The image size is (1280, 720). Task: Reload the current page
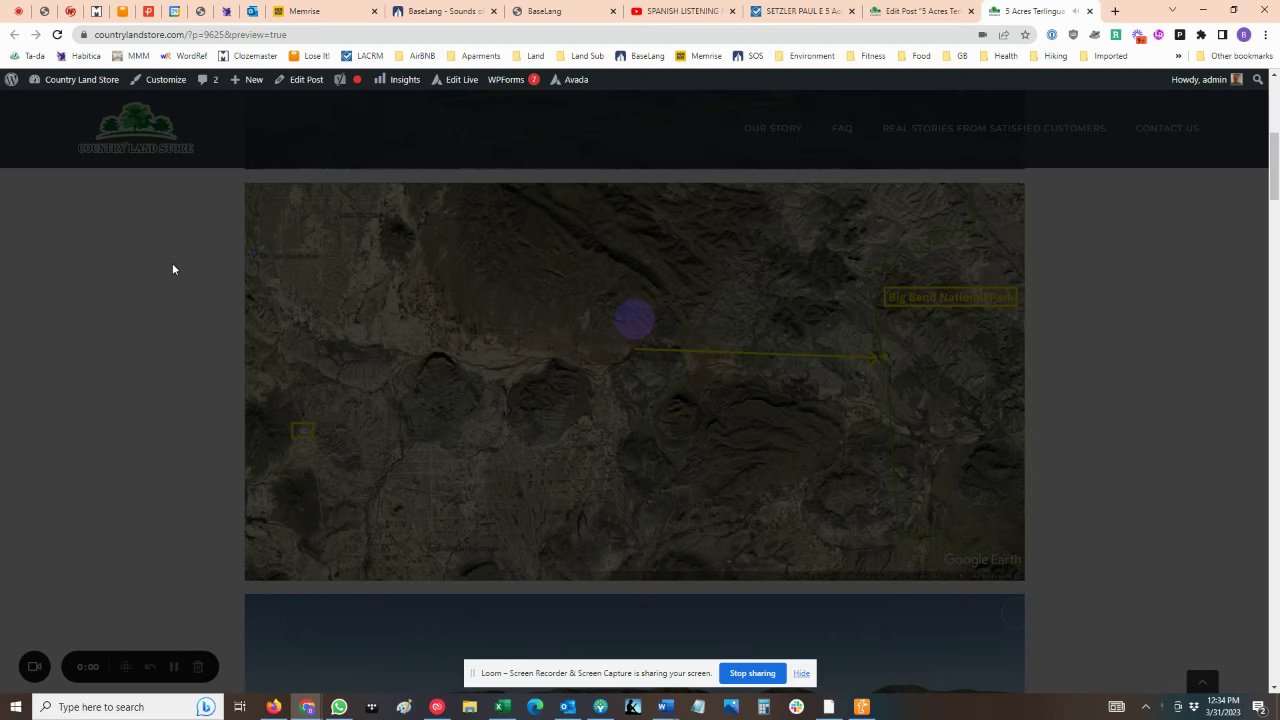pyautogui.click(x=57, y=35)
